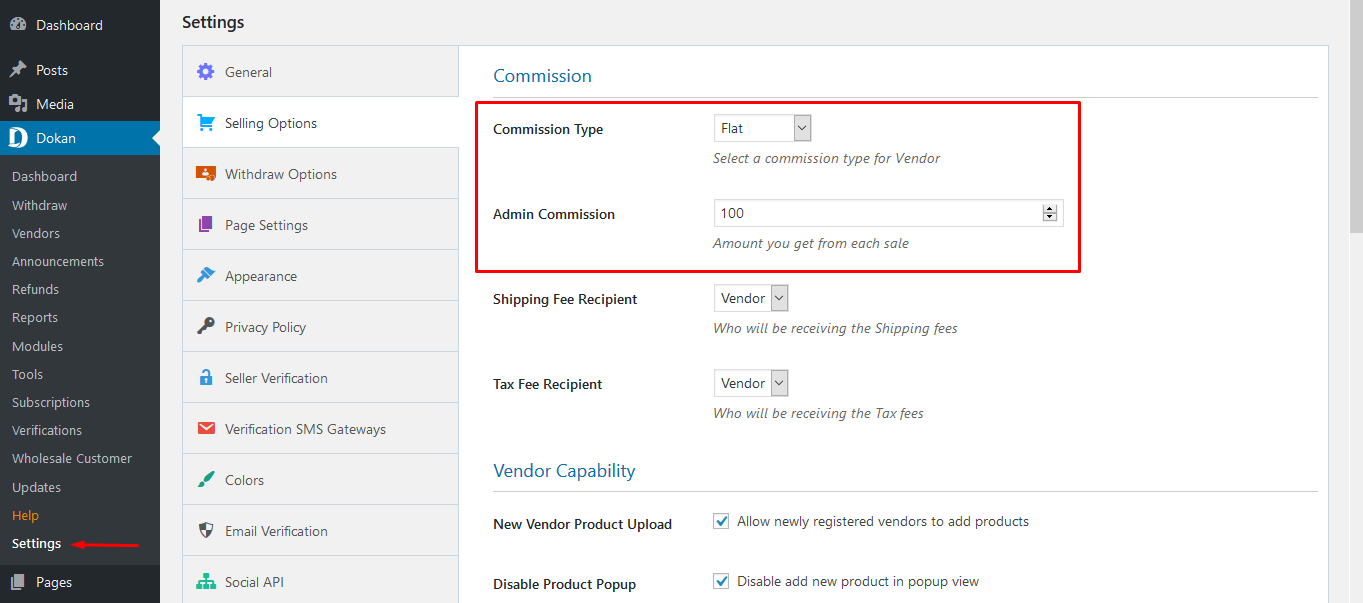
Task: Click the General settings gear icon
Action: point(206,72)
